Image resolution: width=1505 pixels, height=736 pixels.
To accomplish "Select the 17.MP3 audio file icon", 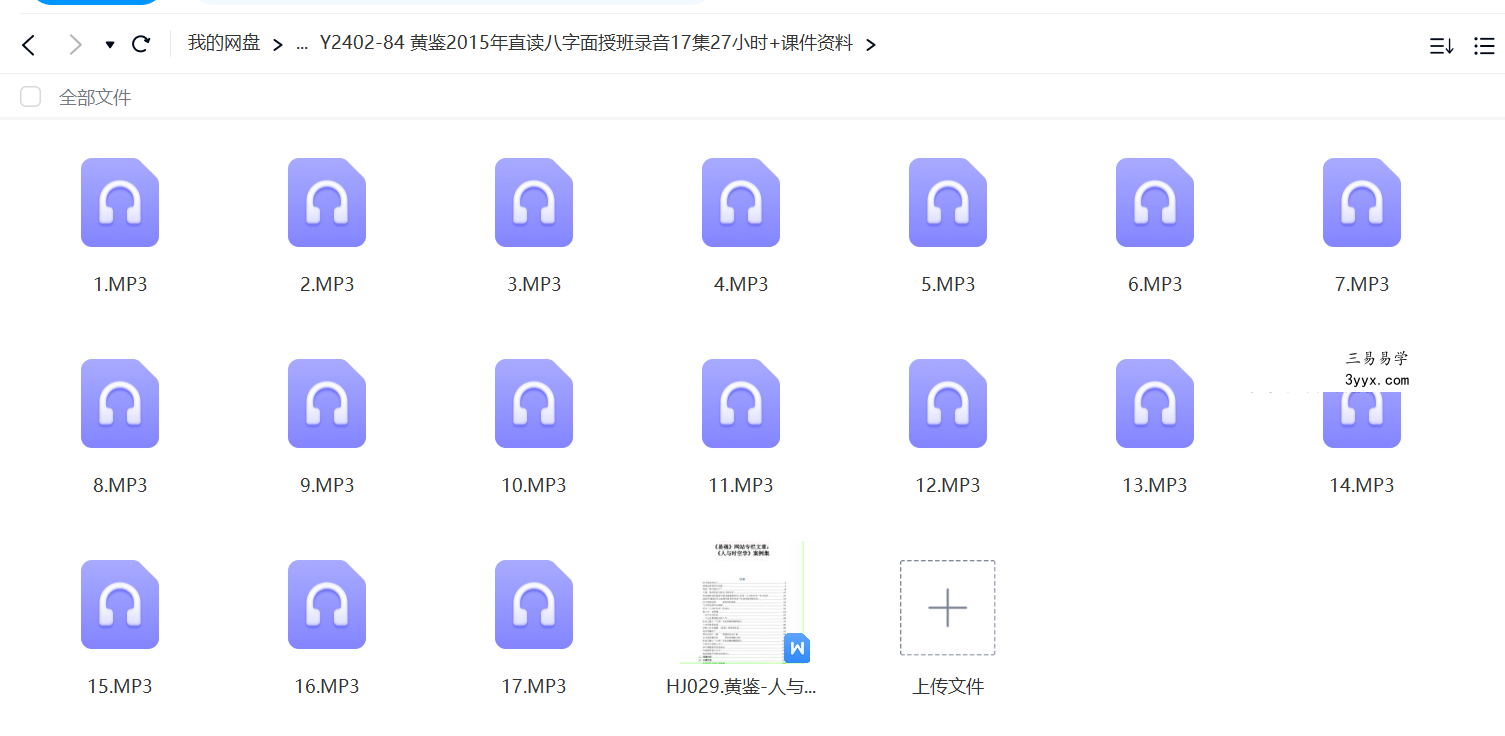I will tap(534, 604).
